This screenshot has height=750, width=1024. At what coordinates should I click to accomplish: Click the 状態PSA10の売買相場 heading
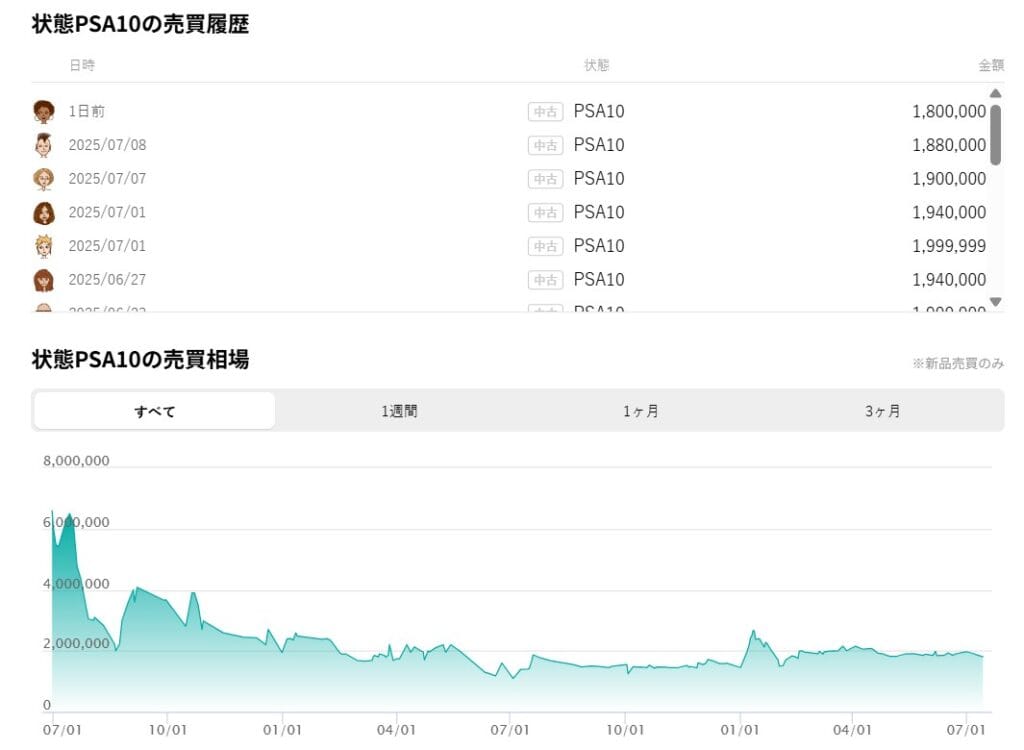coord(140,359)
